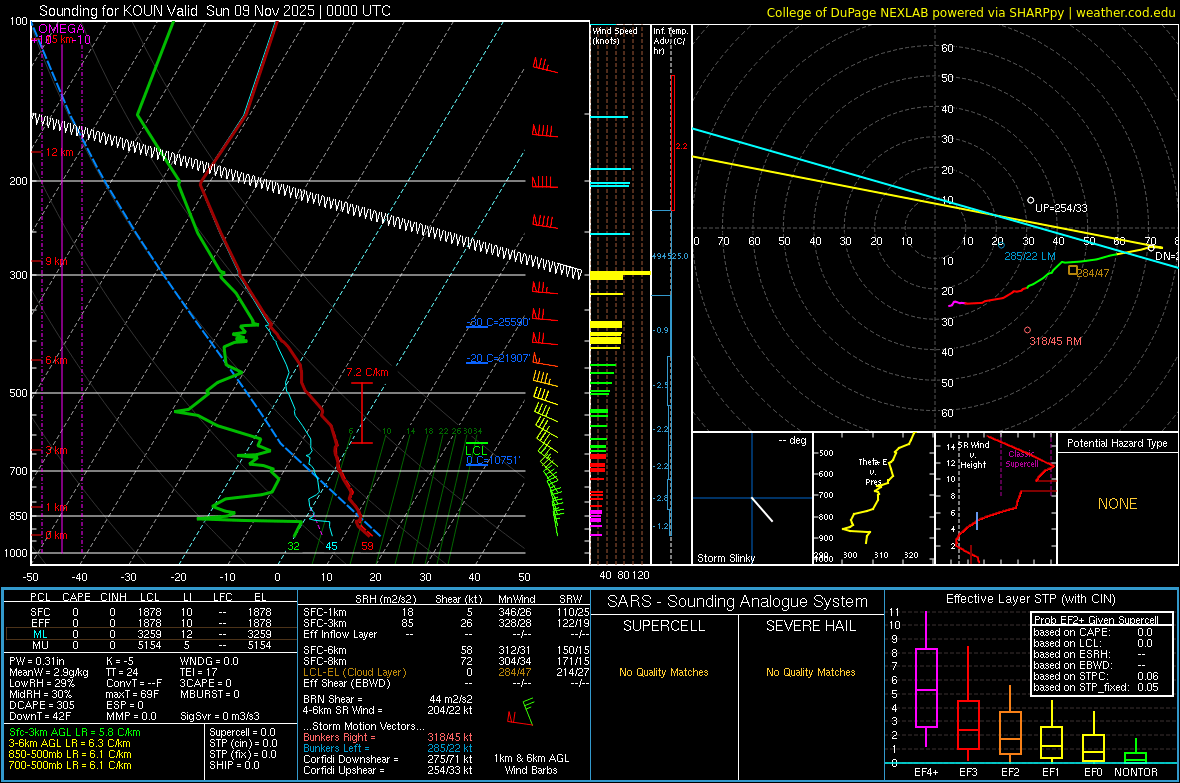This screenshot has height=783, width=1180.
Task: Open the weather.cod.edu NEXLAB credit link
Action: (x=970, y=12)
